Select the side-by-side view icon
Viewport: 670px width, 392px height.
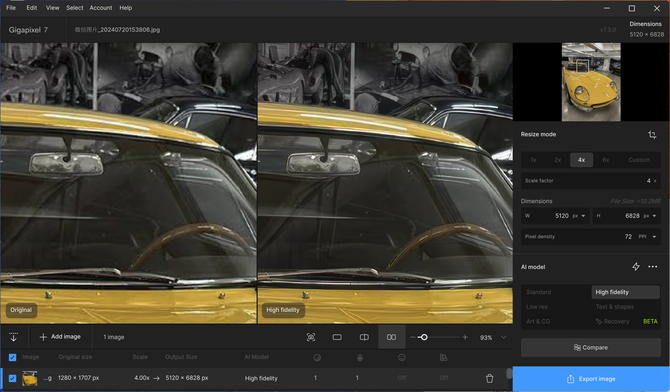[391, 337]
